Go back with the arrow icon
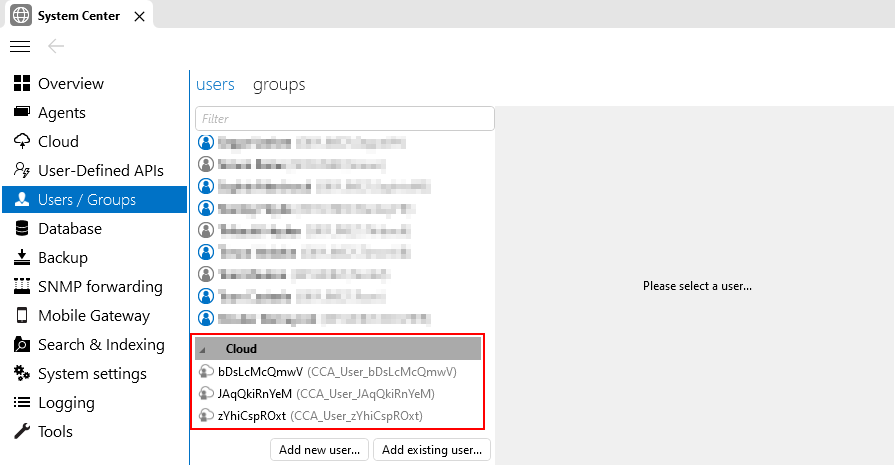The image size is (895, 466). pos(56,46)
